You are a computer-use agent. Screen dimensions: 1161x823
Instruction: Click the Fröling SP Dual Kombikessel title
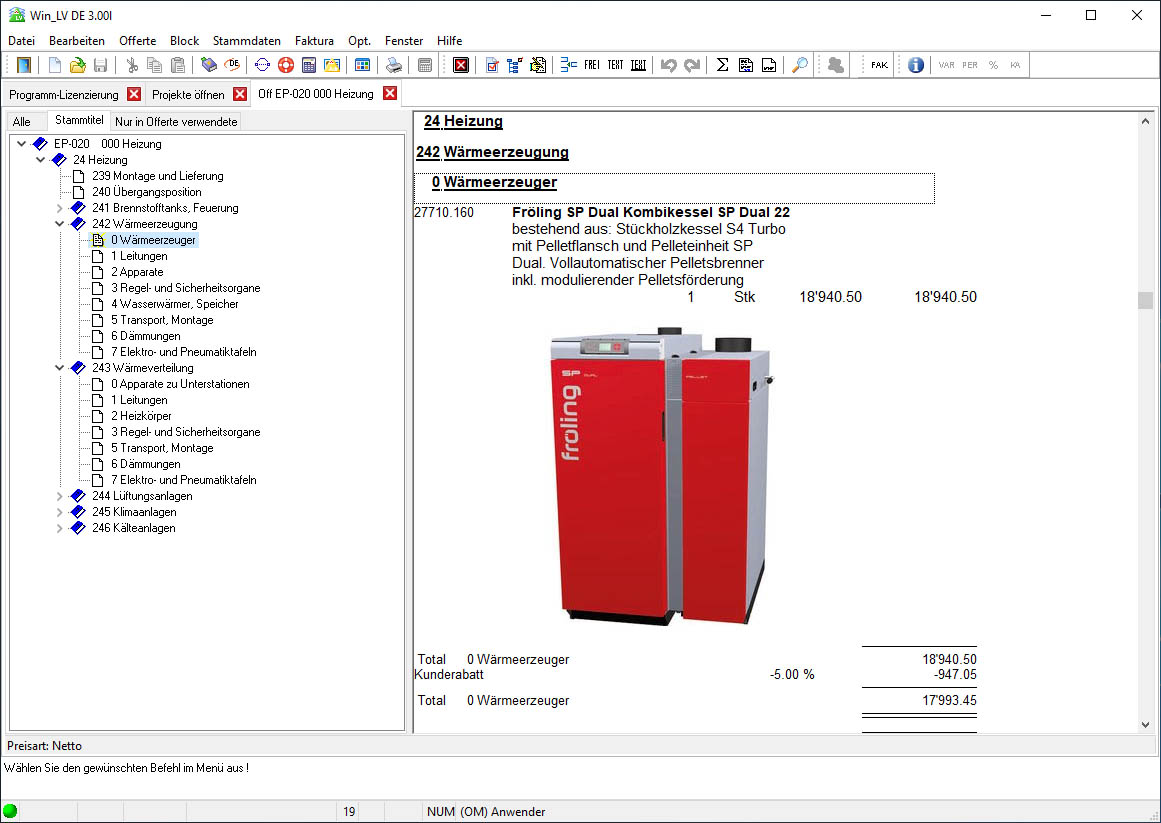[651, 212]
